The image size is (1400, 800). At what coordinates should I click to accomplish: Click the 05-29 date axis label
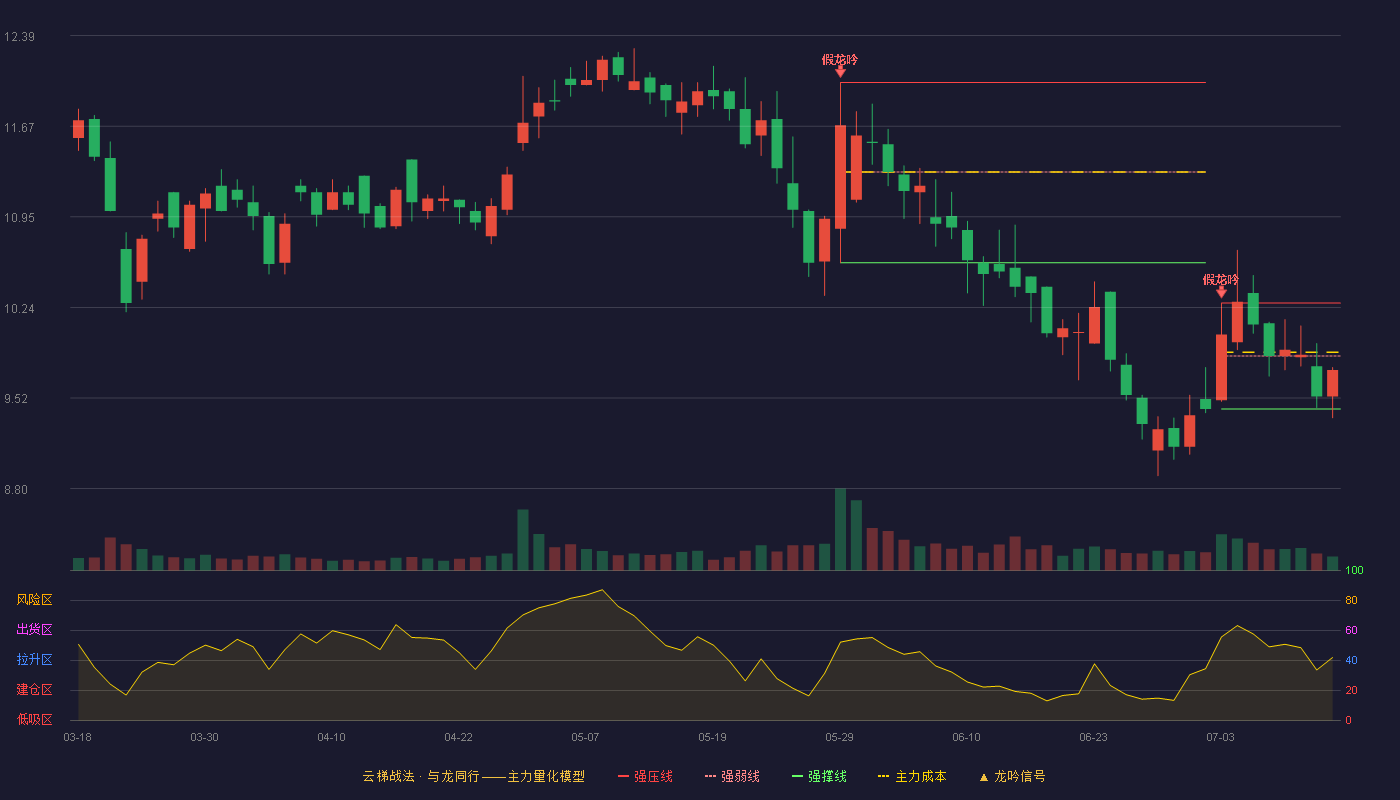[839, 737]
